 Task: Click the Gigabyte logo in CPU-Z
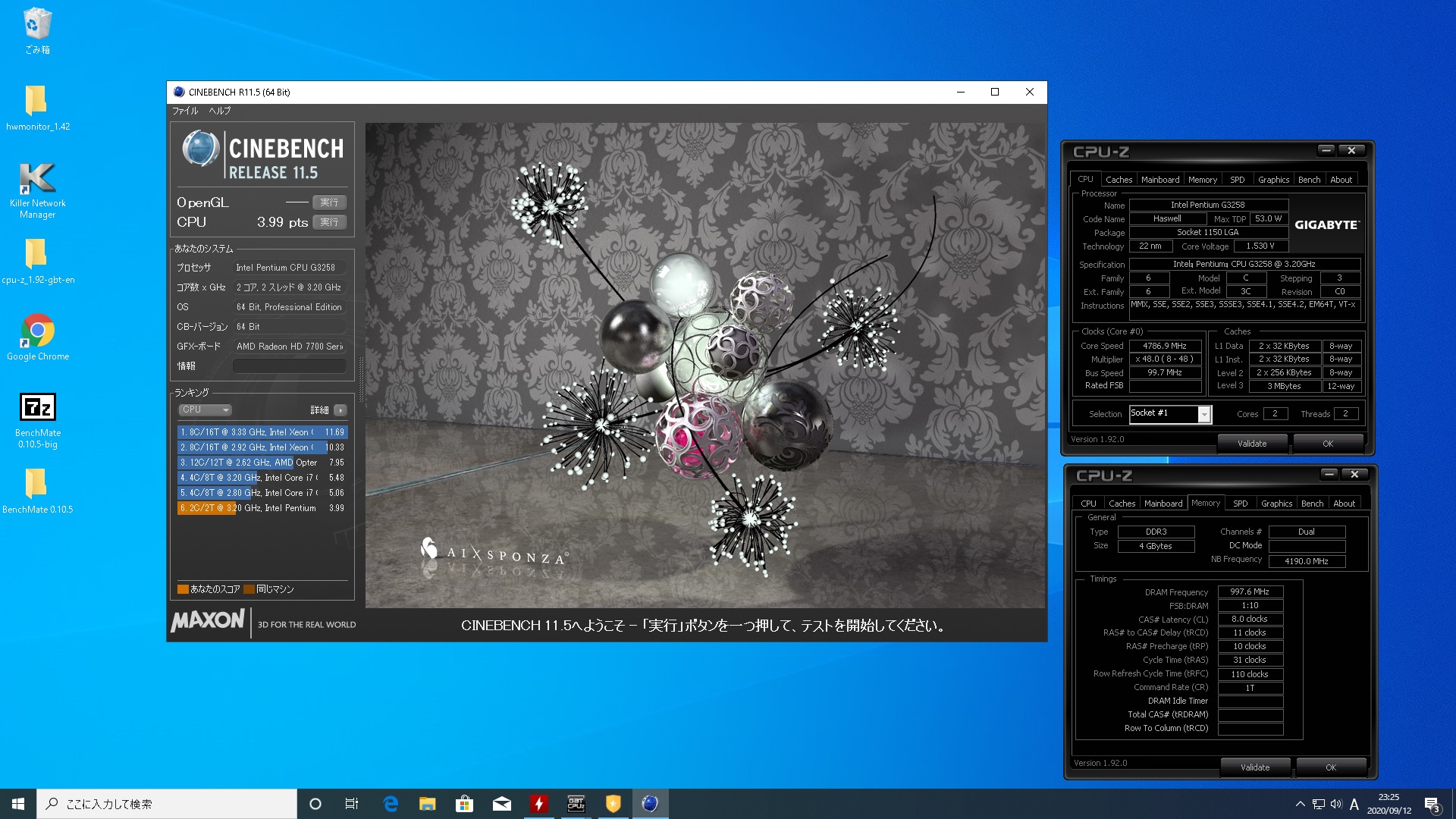pos(1326,224)
